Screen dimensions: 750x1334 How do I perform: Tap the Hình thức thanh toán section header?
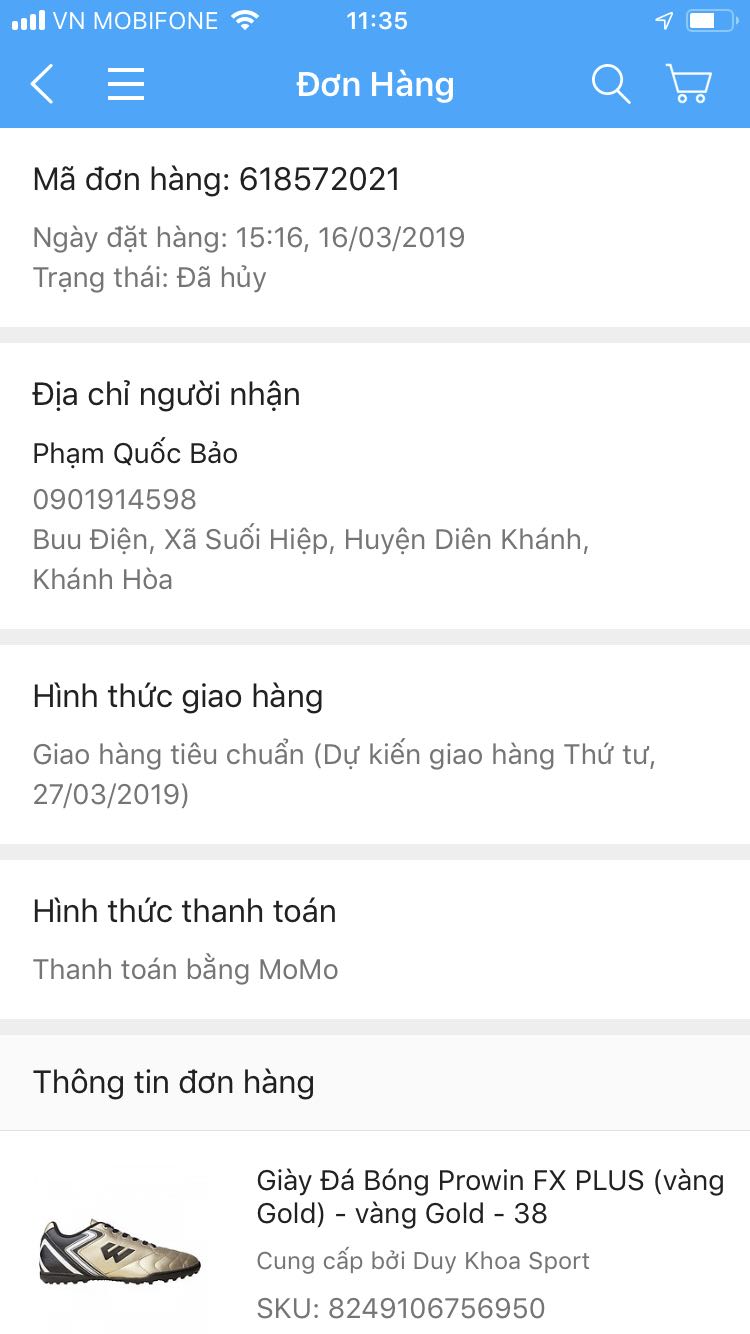[184, 911]
